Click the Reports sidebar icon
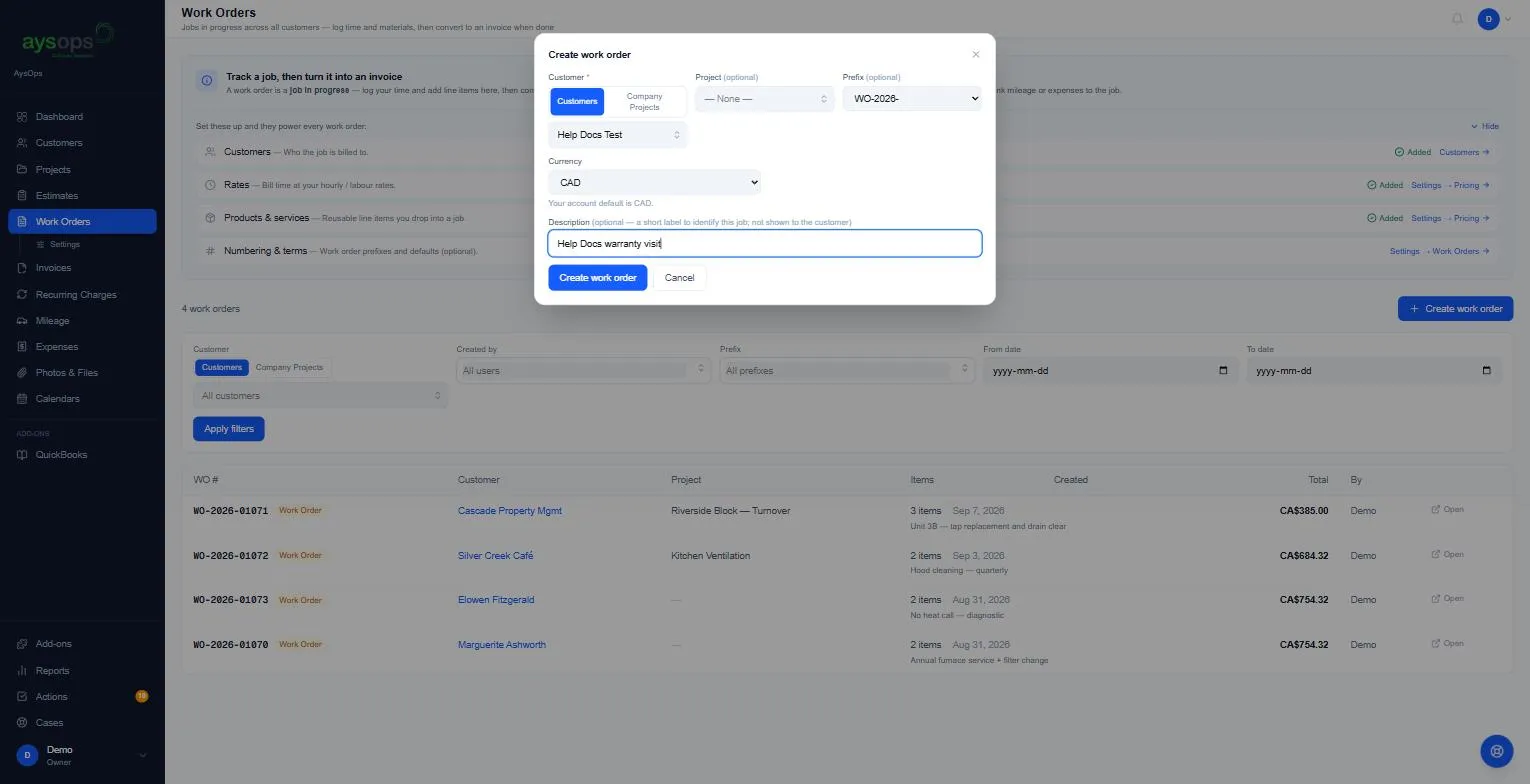The width and height of the screenshot is (1530, 784). pos(22,671)
